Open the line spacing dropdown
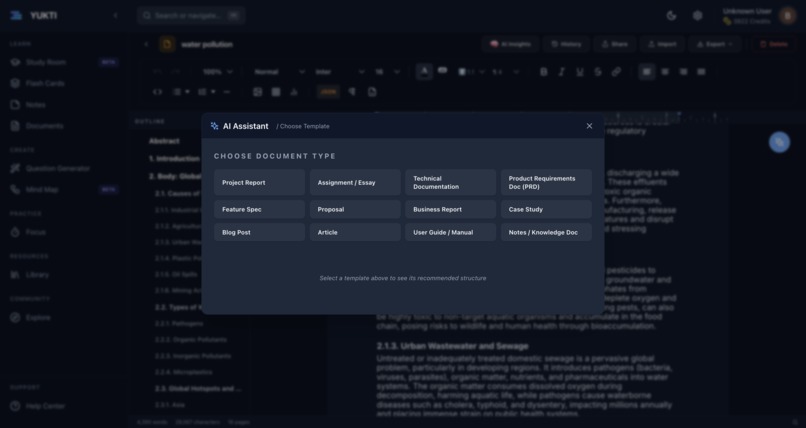Viewport: 806px width, 428px height. point(505,72)
